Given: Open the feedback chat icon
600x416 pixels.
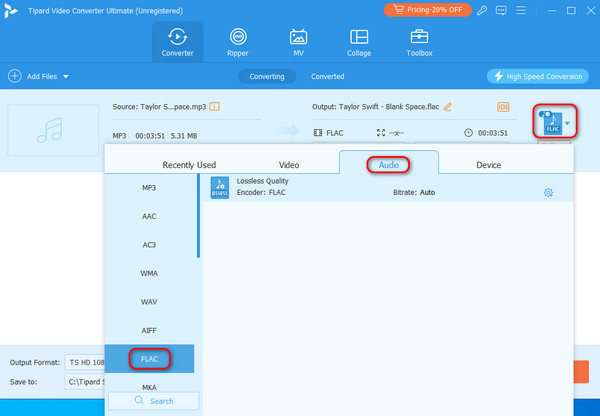Looking at the screenshot, I should coord(501,10).
